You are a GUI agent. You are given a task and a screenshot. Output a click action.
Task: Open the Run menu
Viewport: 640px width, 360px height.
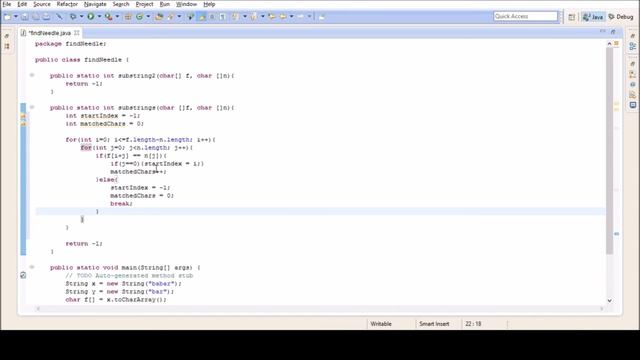(x=165, y=4)
